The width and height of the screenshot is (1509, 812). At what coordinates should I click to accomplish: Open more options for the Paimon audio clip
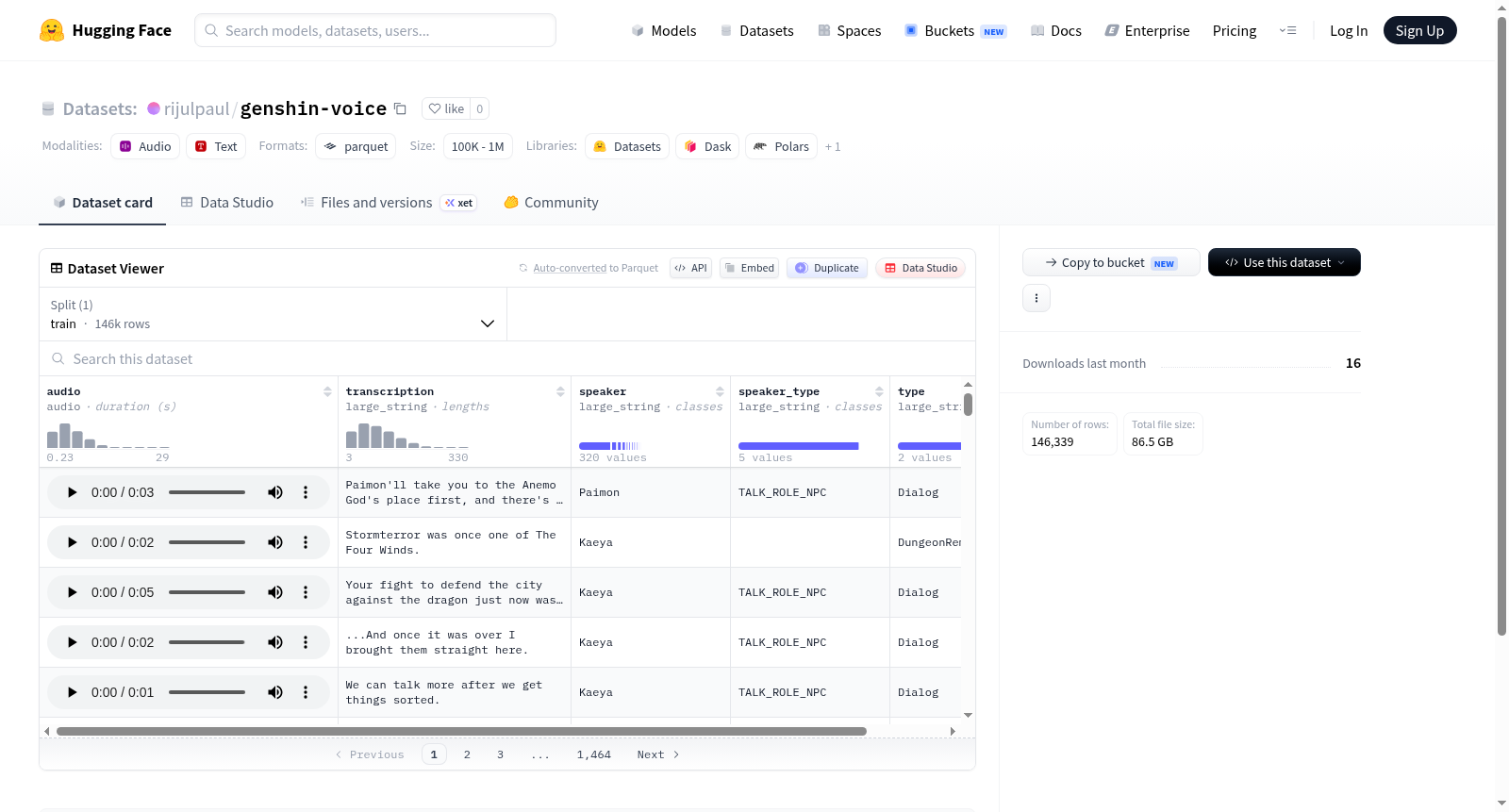coord(306,492)
